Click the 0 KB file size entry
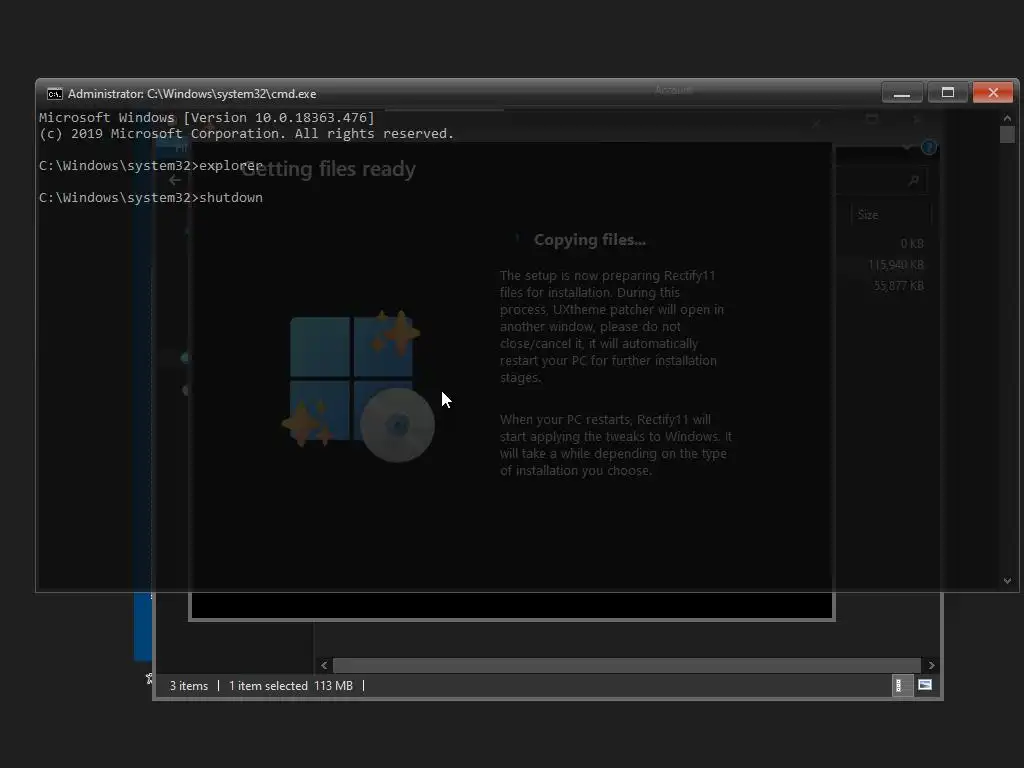The height and width of the screenshot is (768, 1024). point(912,244)
